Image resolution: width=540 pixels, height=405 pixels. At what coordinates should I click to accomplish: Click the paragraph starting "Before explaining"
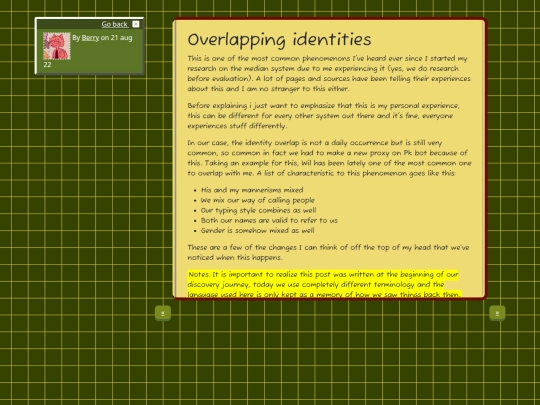point(324,116)
